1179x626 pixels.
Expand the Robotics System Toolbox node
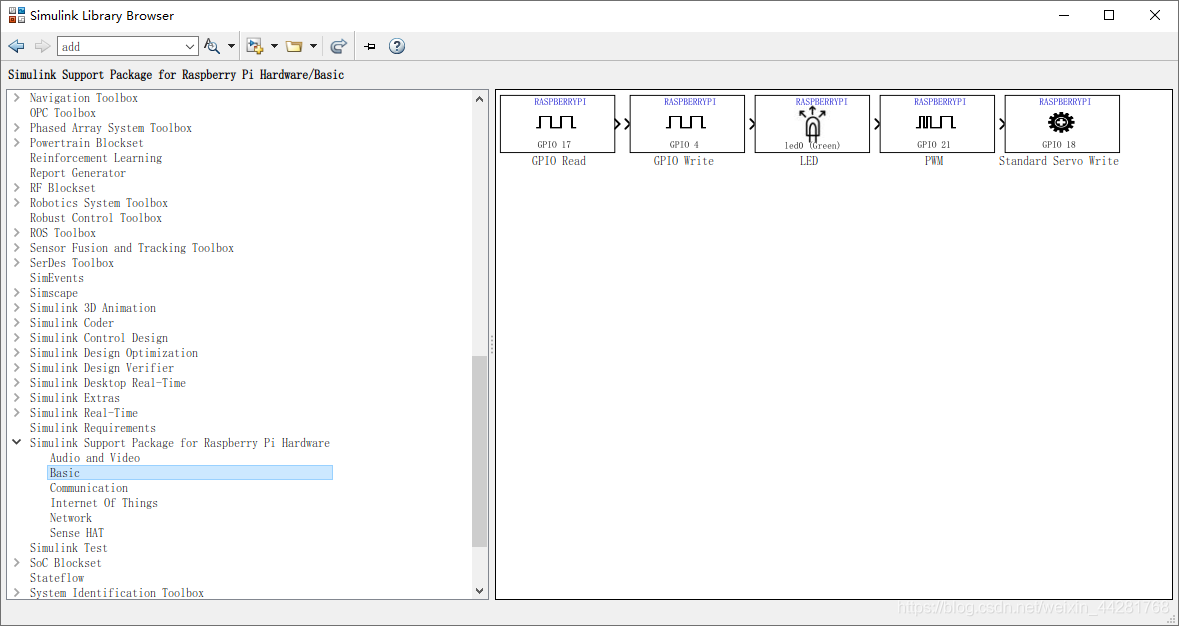(x=17, y=203)
